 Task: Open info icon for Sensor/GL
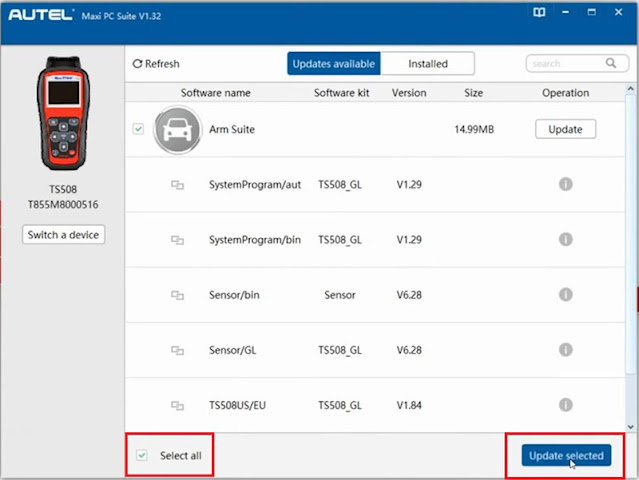pyautogui.click(x=565, y=350)
